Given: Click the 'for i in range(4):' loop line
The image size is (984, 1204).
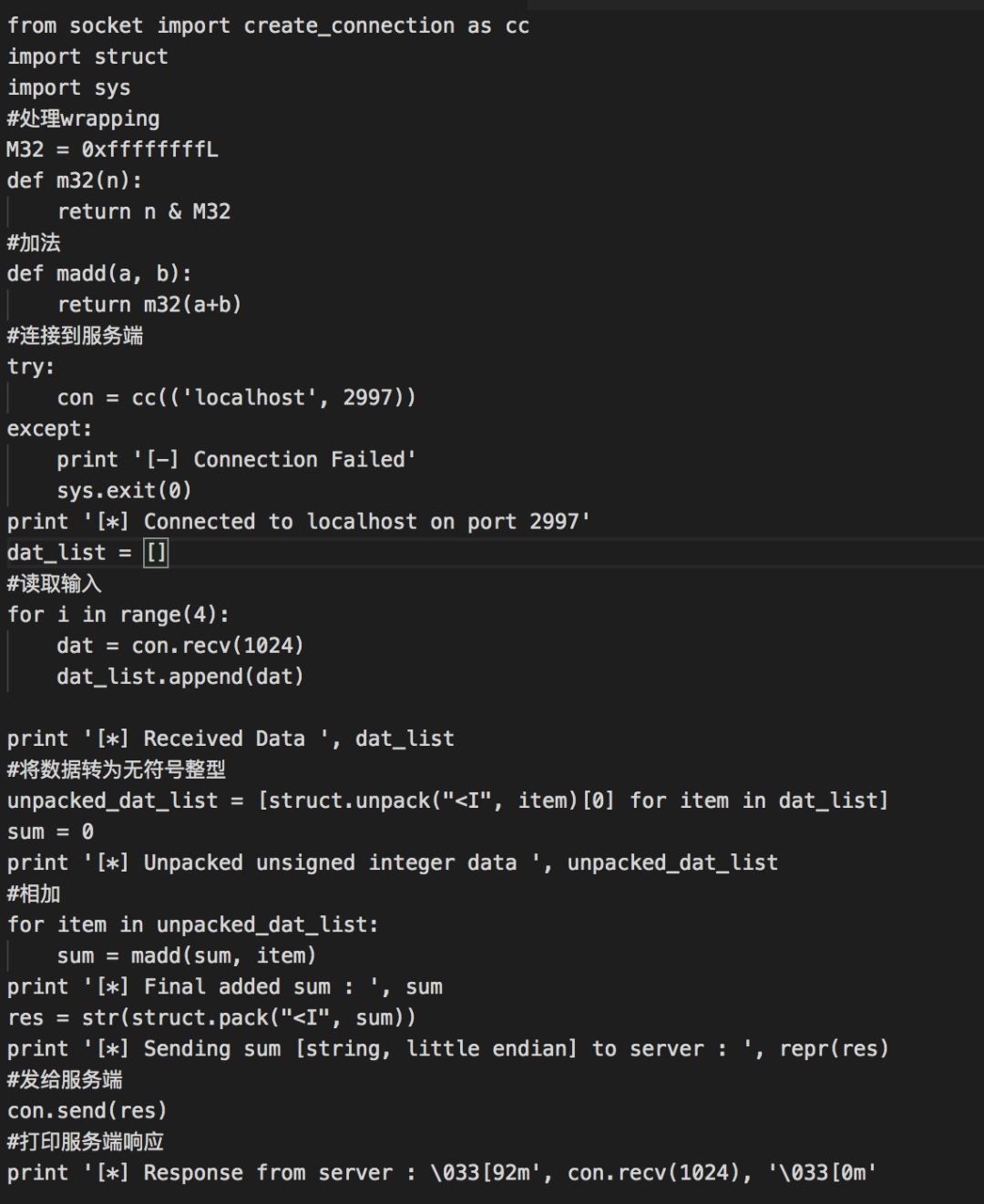Looking at the screenshot, I should click(118, 615).
